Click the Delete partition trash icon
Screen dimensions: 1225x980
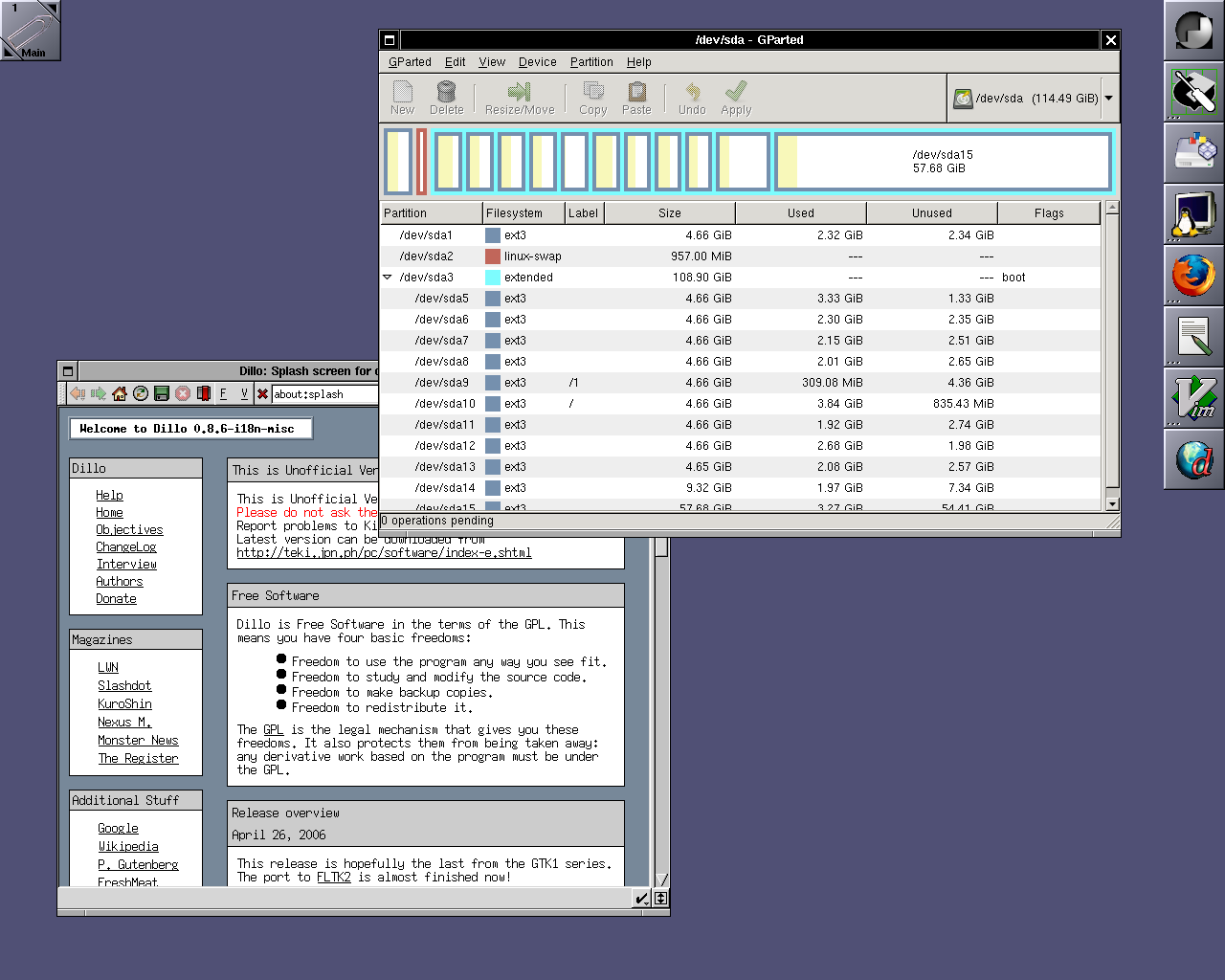[446, 92]
